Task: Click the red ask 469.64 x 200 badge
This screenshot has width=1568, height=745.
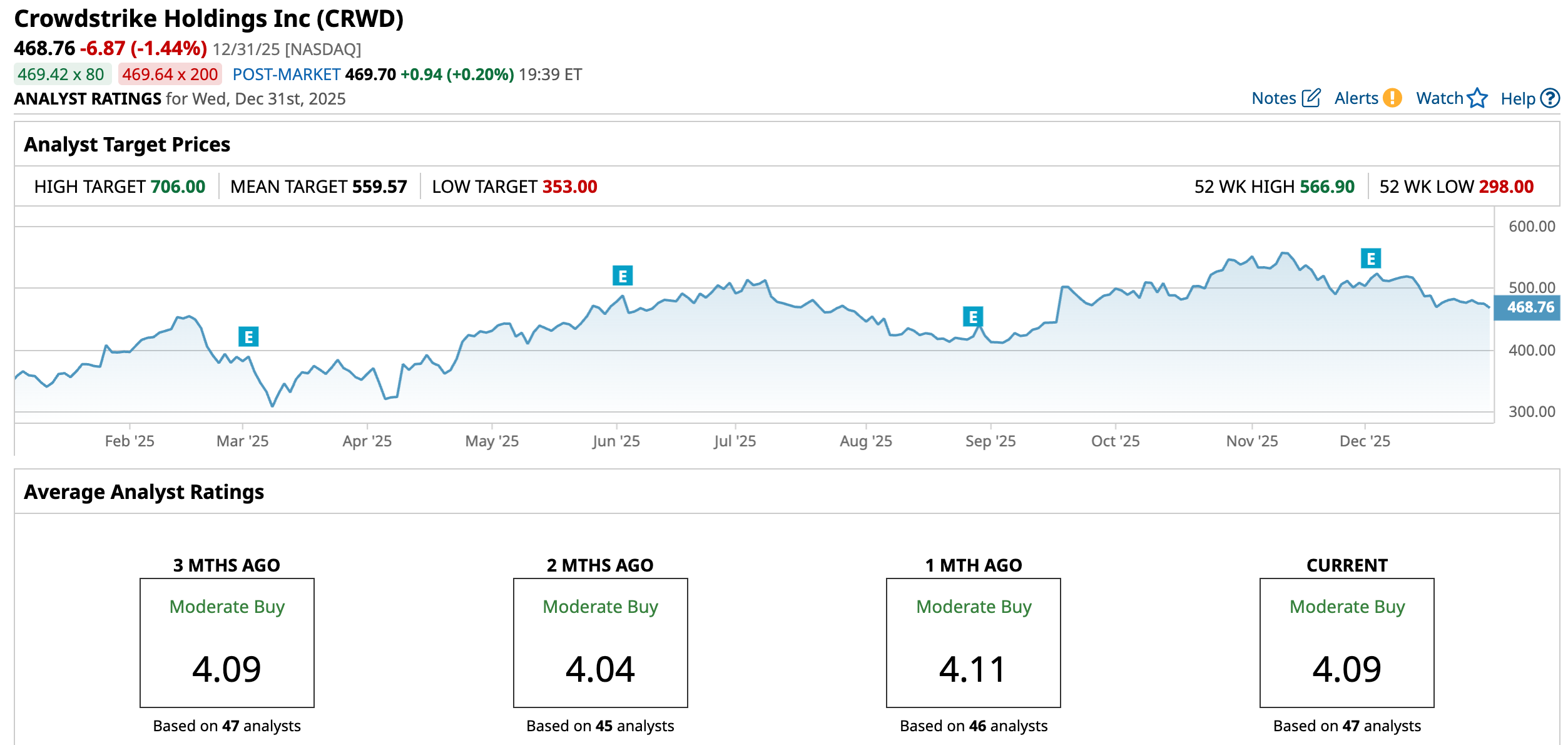Action: click(170, 74)
